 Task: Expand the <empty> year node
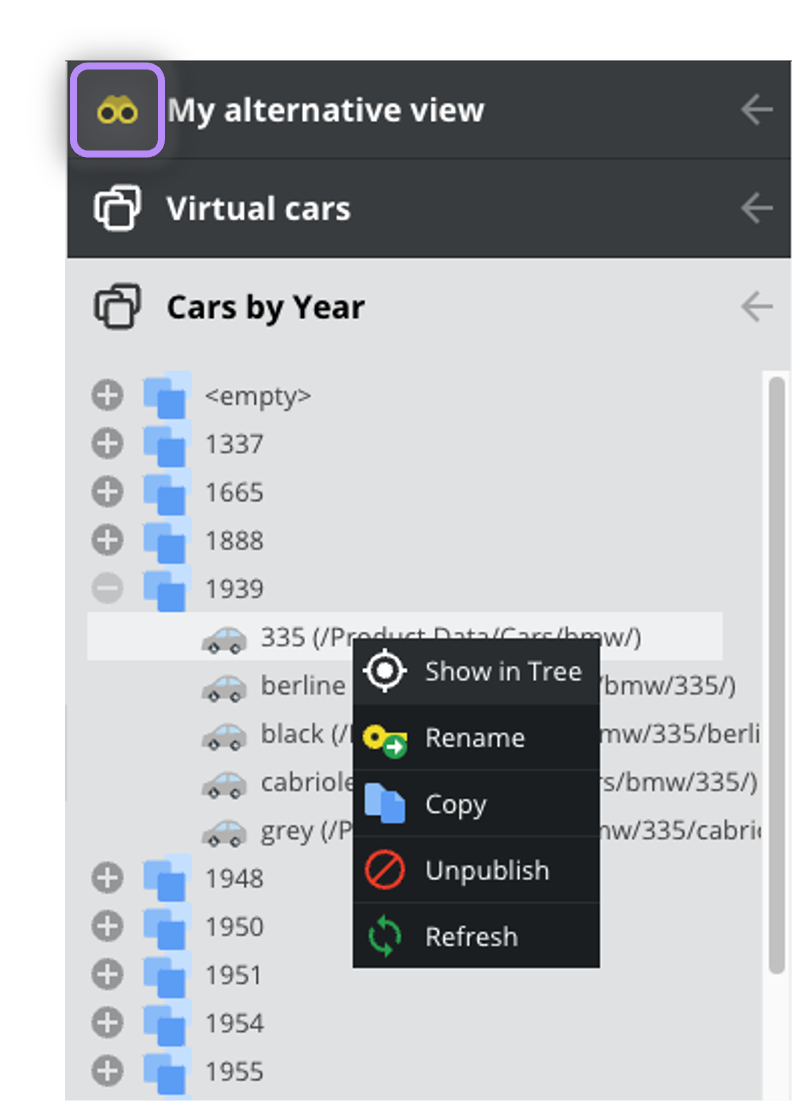click(107, 395)
